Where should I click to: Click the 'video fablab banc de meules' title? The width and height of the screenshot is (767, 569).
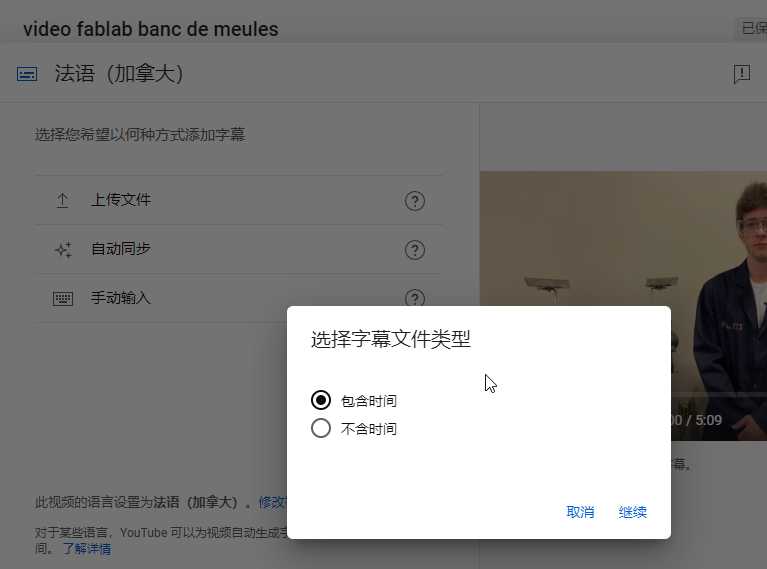pos(151,29)
